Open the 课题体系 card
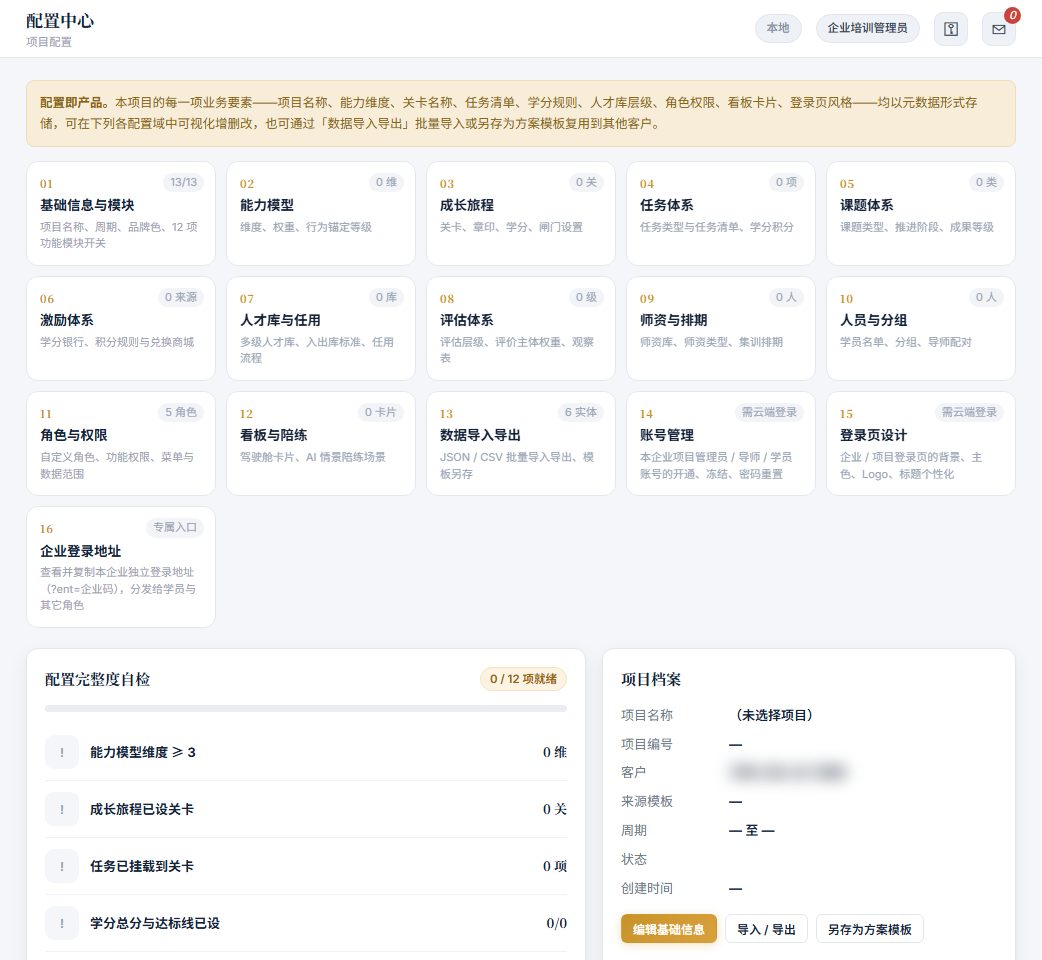The width and height of the screenshot is (1042, 960). [921, 213]
